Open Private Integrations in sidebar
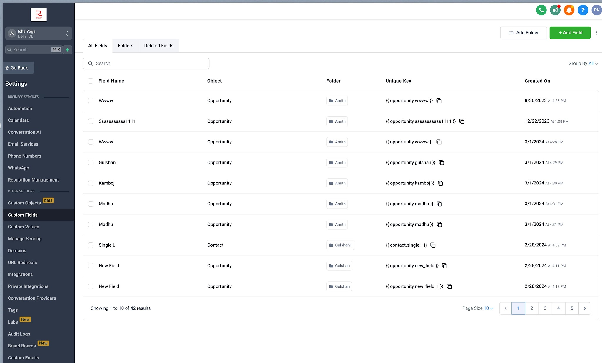602x363 pixels. (x=28, y=287)
